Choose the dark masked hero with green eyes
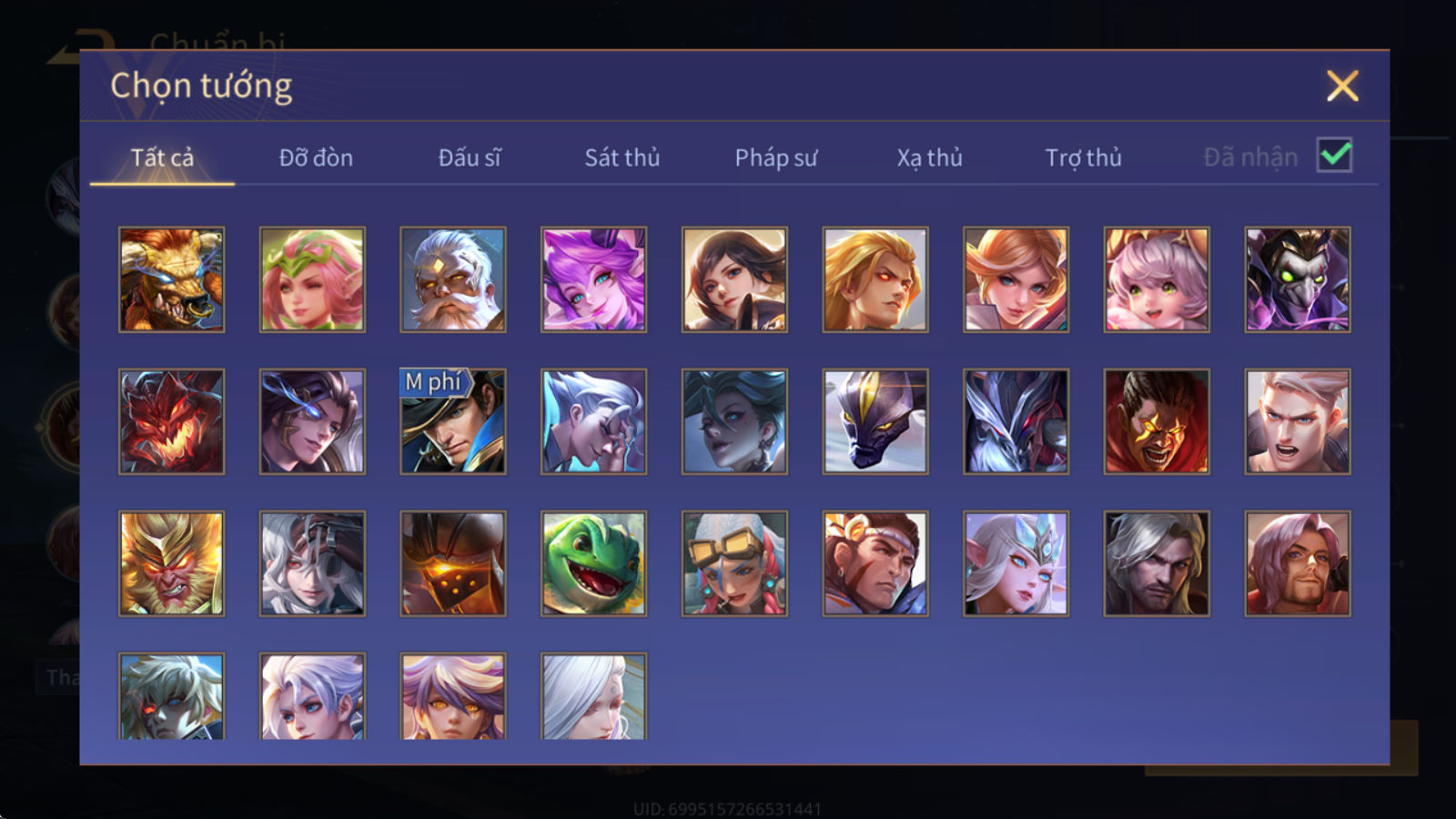The width and height of the screenshot is (1456, 819). (1298, 279)
